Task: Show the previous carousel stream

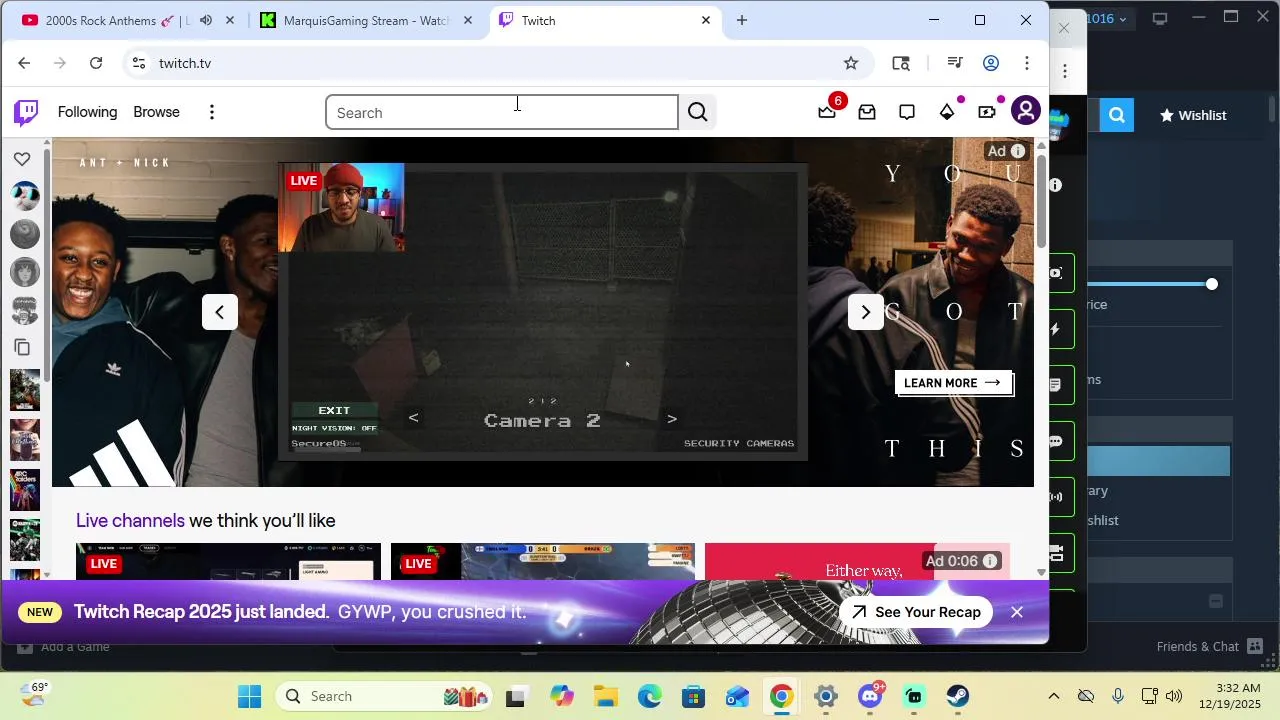Action: click(220, 312)
